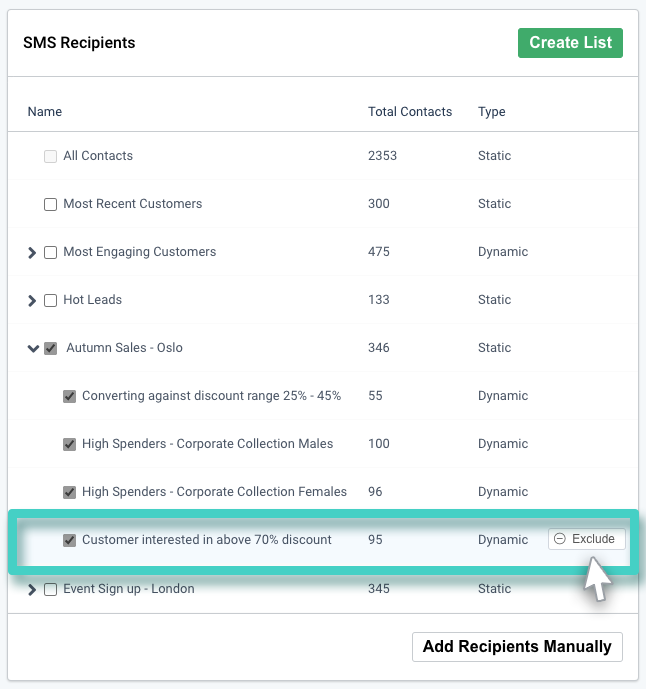This screenshot has height=689, width=646.
Task: Click High Spenders - Corporate Collection Males text
Action: 207,443
